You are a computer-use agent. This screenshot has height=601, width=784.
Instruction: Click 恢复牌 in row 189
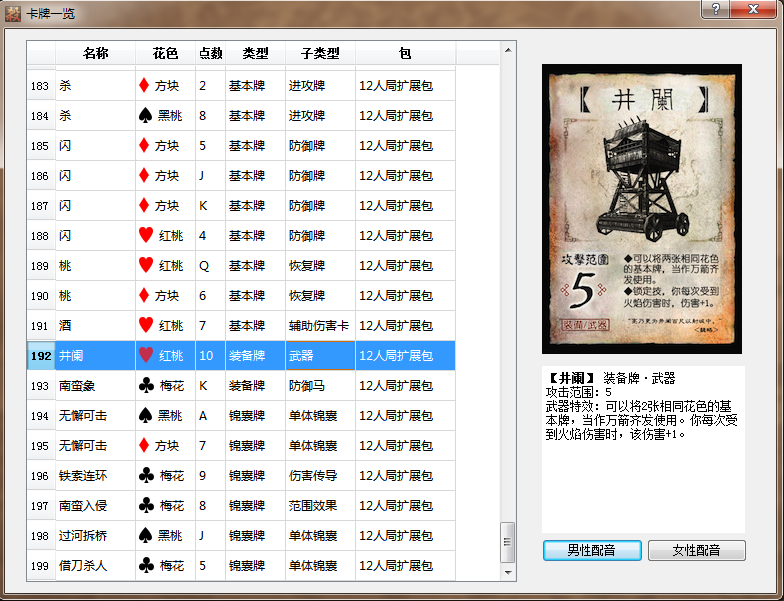[x=307, y=266]
